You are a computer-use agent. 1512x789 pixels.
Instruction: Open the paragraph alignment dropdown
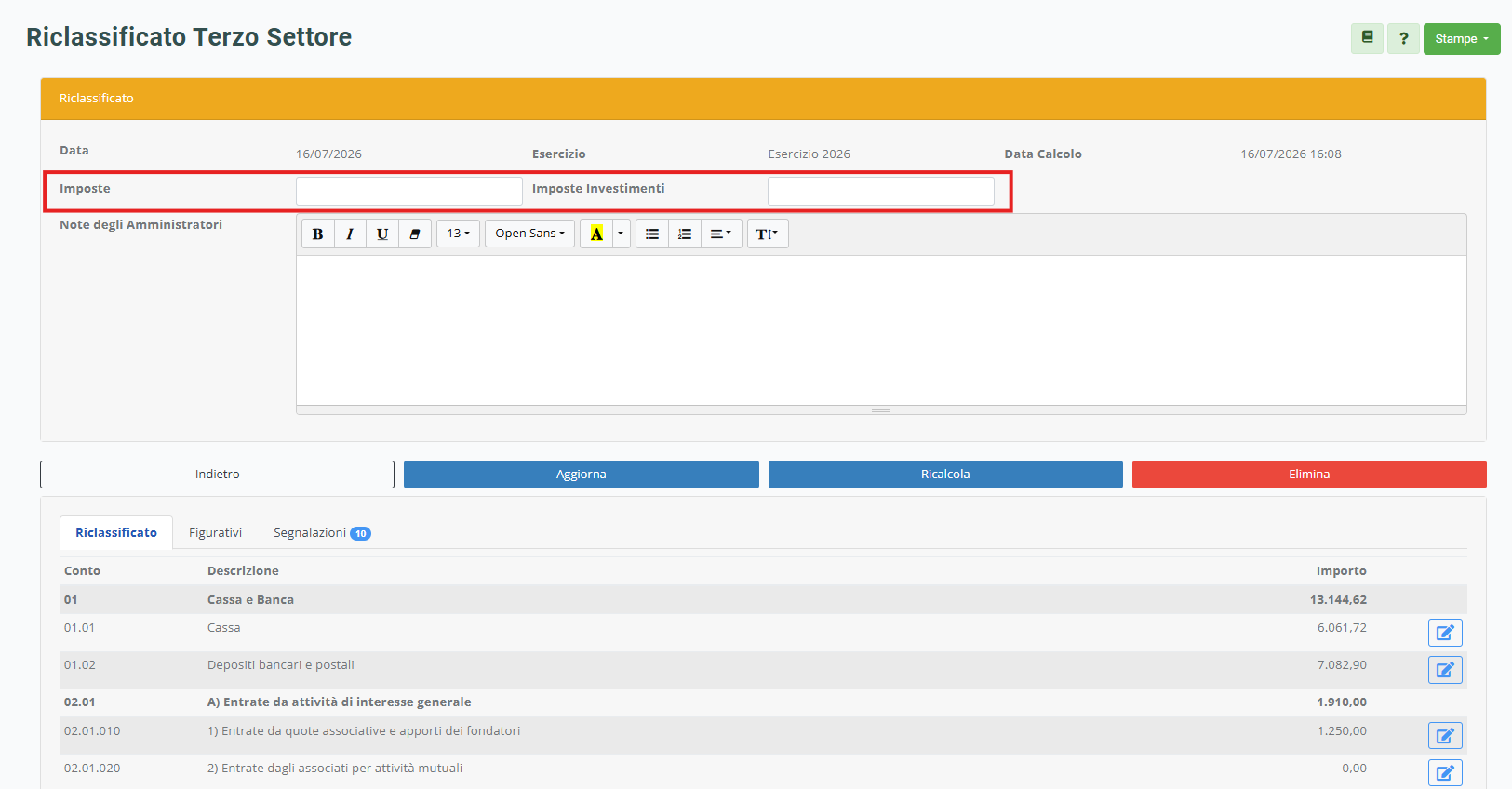(721, 234)
